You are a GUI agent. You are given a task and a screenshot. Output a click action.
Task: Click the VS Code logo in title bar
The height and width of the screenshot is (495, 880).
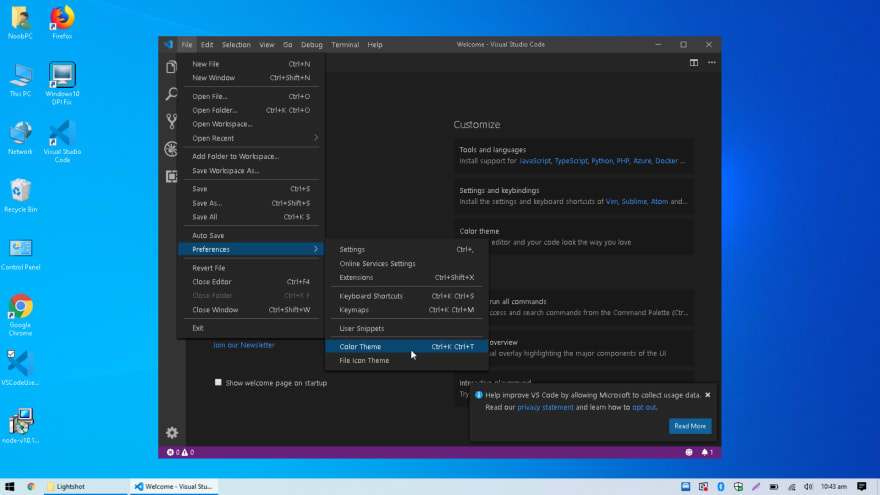[168, 44]
